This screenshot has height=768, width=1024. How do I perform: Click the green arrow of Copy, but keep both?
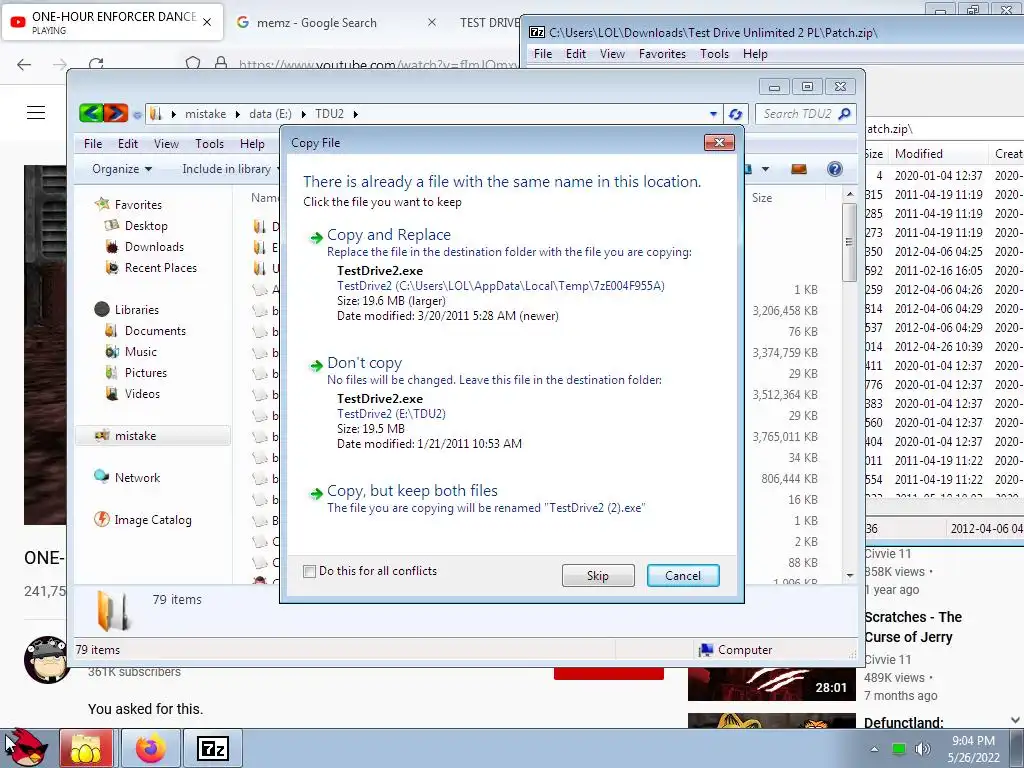click(316, 493)
